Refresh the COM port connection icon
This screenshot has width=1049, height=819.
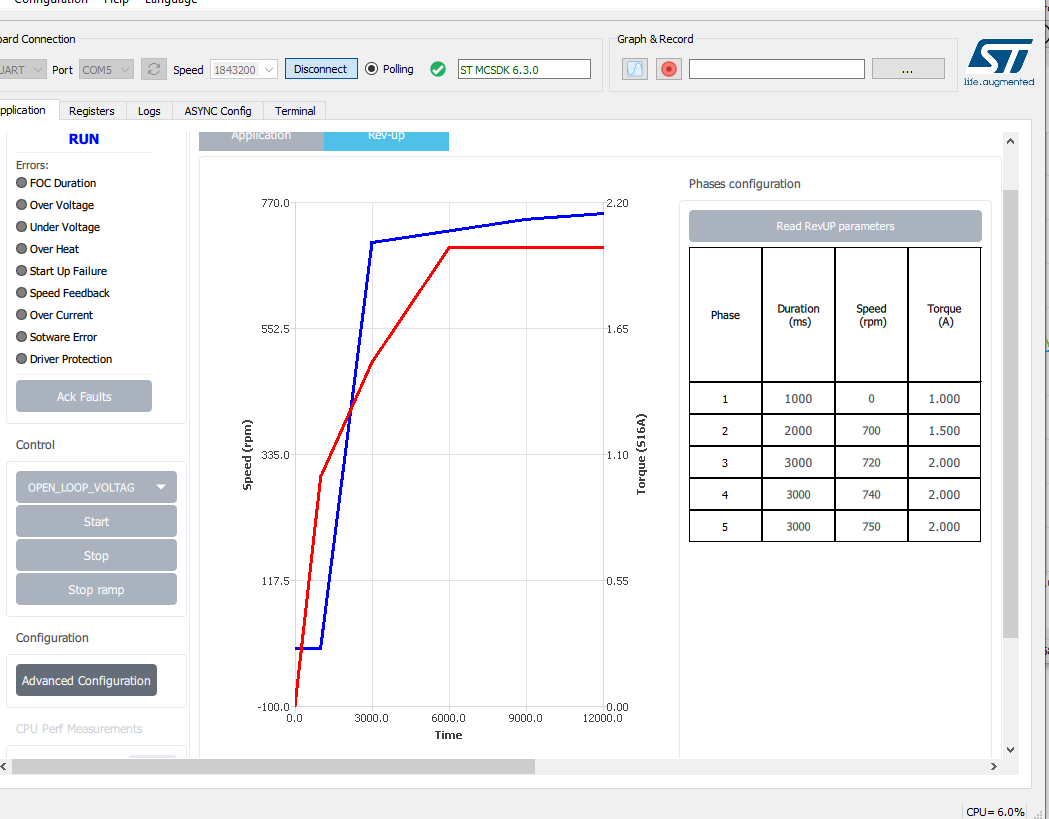click(154, 68)
